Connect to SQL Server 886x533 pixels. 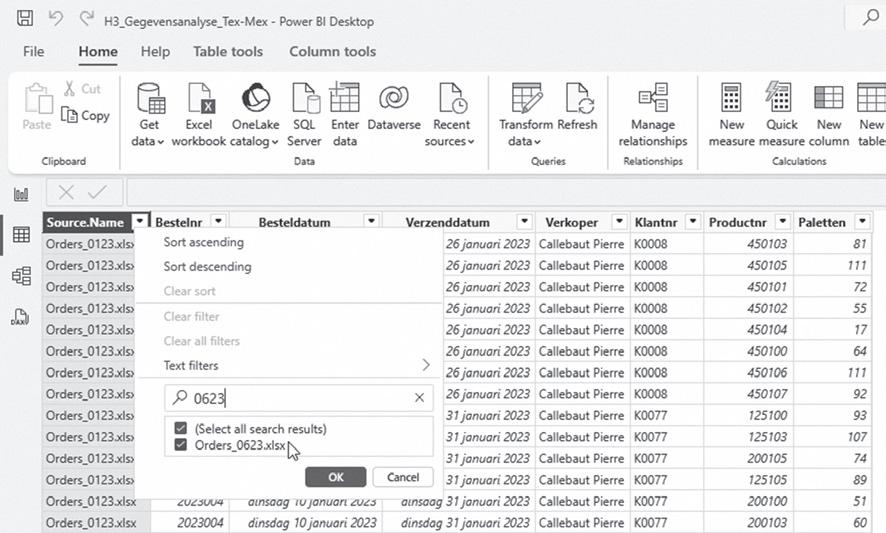tap(305, 115)
